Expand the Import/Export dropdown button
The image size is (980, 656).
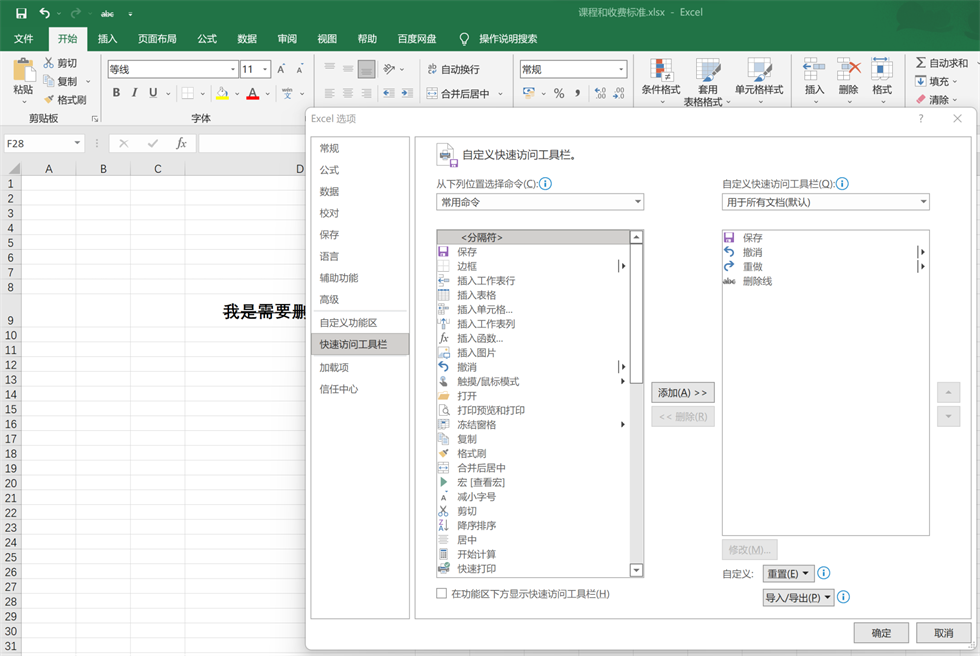coord(798,598)
